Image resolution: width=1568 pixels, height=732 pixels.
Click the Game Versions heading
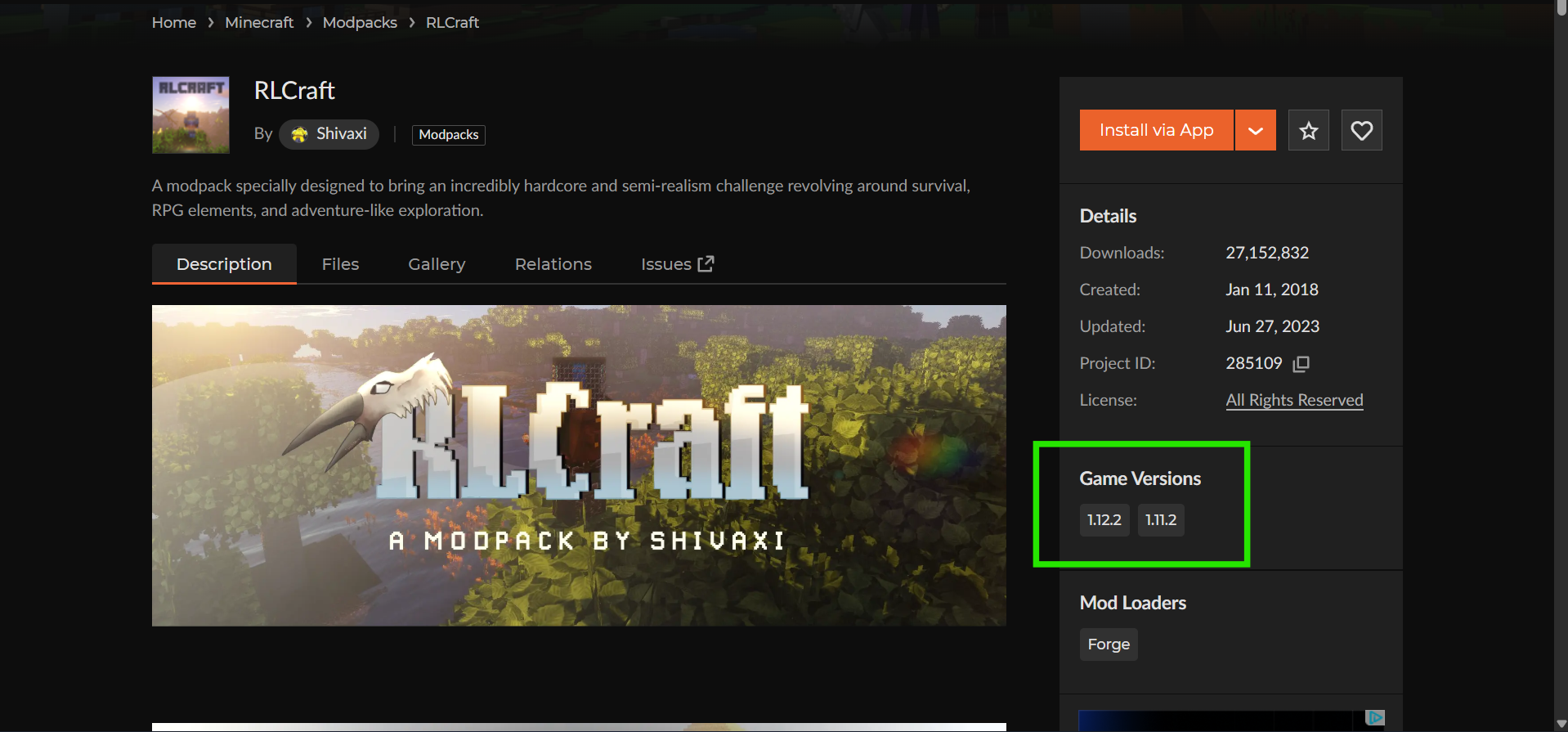pyautogui.click(x=1140, y=478)
